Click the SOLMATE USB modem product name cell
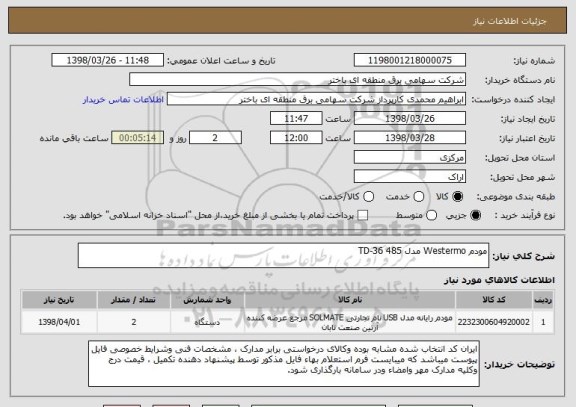The height and width of the screenshot is (407, 576). [x=350, y=322]
